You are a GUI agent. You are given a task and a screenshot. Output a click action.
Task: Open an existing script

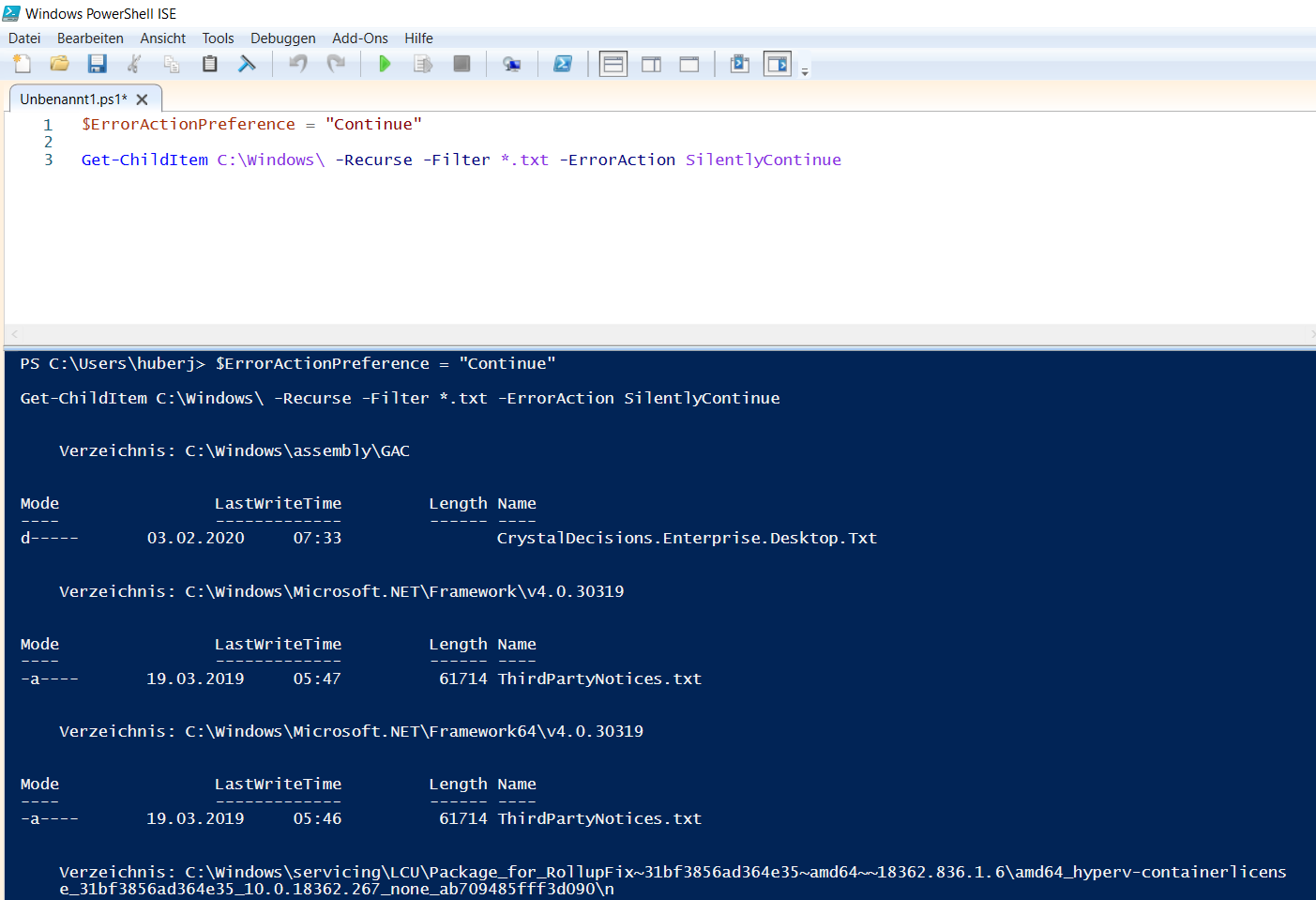point(59,63)
